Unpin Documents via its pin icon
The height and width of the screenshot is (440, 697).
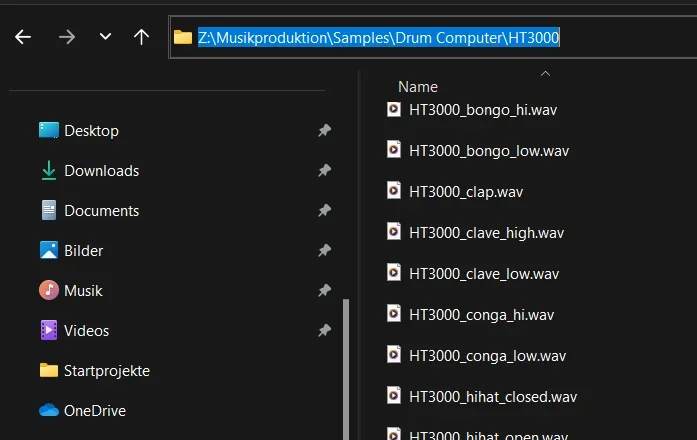(324, 210)
